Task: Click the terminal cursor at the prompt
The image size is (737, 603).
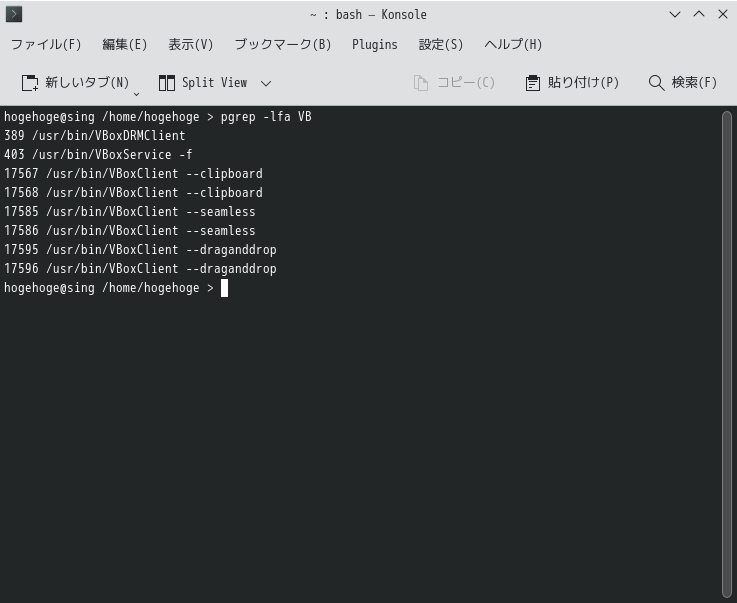Action: click(x=224, y=288)
